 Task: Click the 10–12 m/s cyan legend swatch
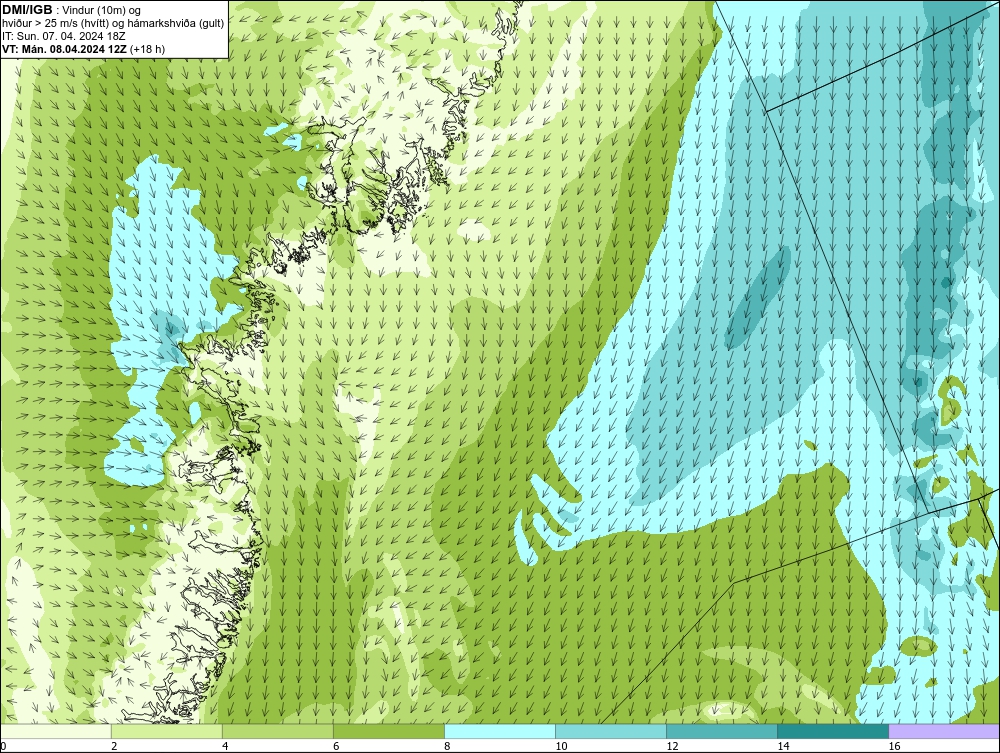(x=610, y=731)
